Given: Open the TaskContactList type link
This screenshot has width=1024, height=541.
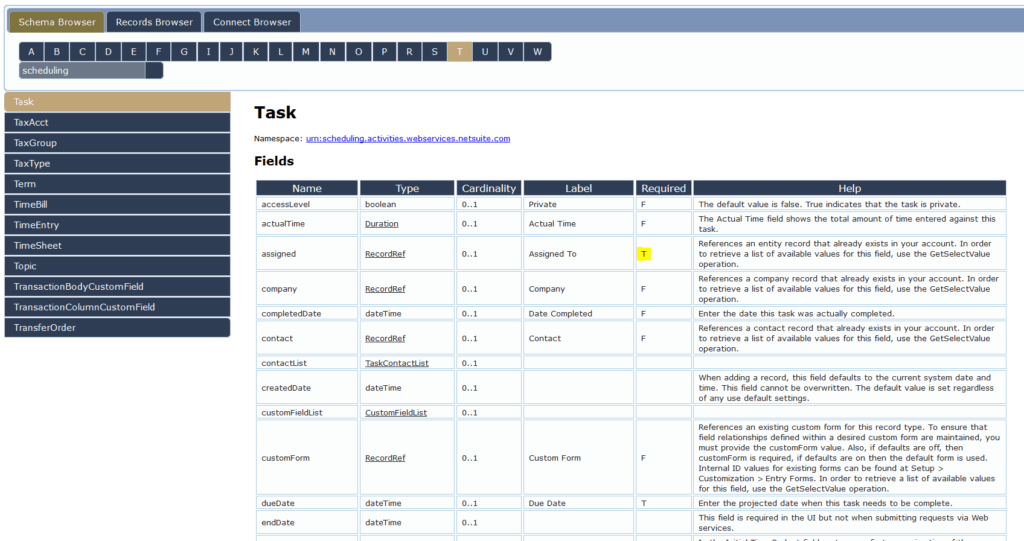Looking at the screenshot, I should click(x=396, y=363).
